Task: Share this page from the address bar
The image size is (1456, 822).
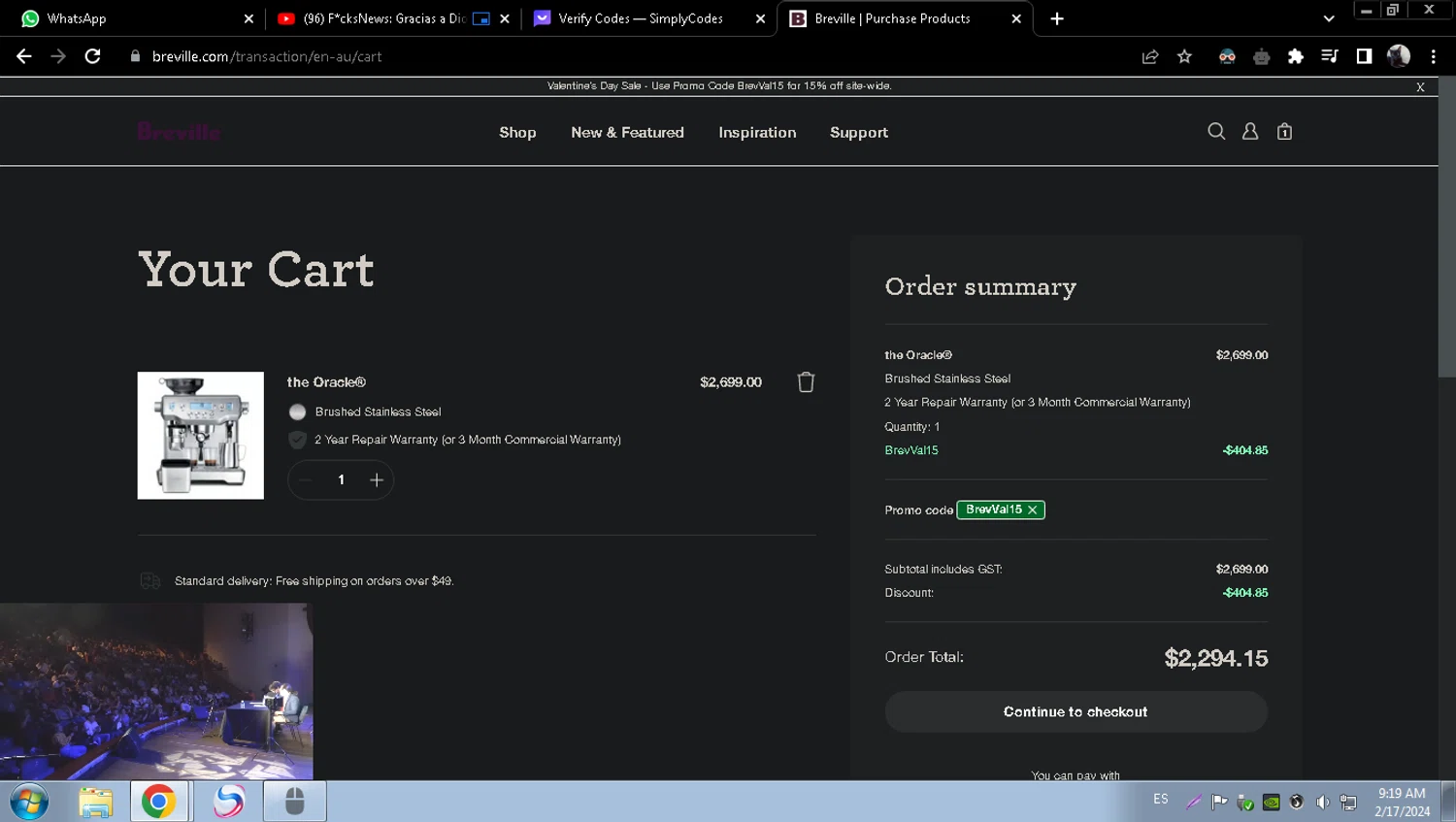Action: tap(1150, 56)
